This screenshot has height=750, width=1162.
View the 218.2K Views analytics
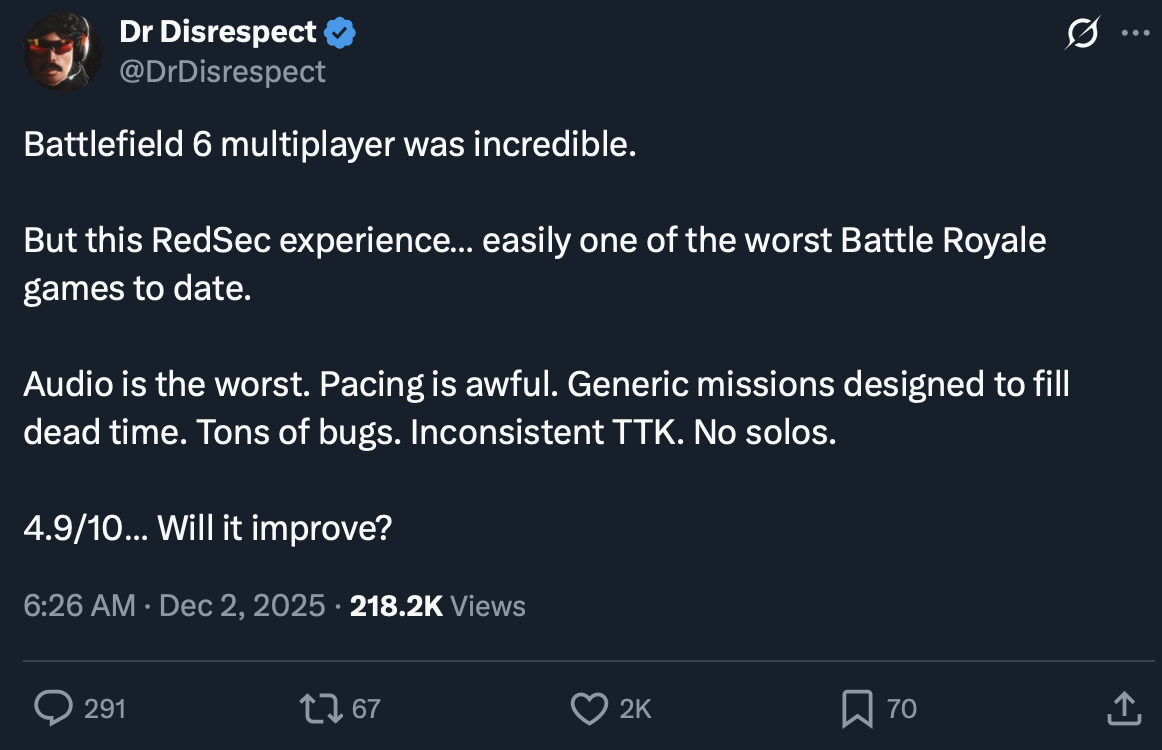(x=437, y=605)
